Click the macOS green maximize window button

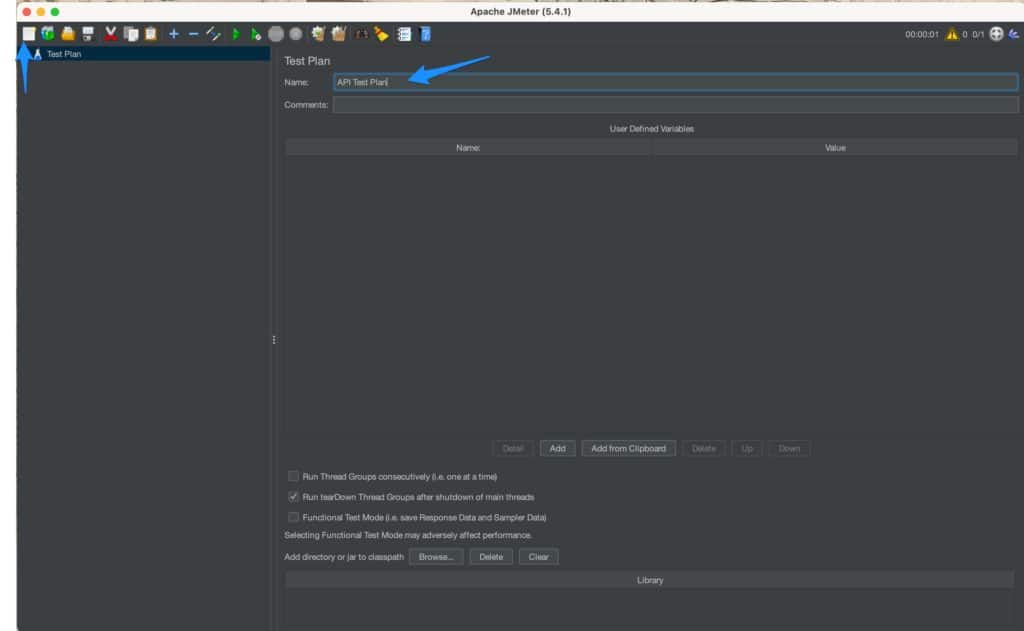click(x=55, y=12)
